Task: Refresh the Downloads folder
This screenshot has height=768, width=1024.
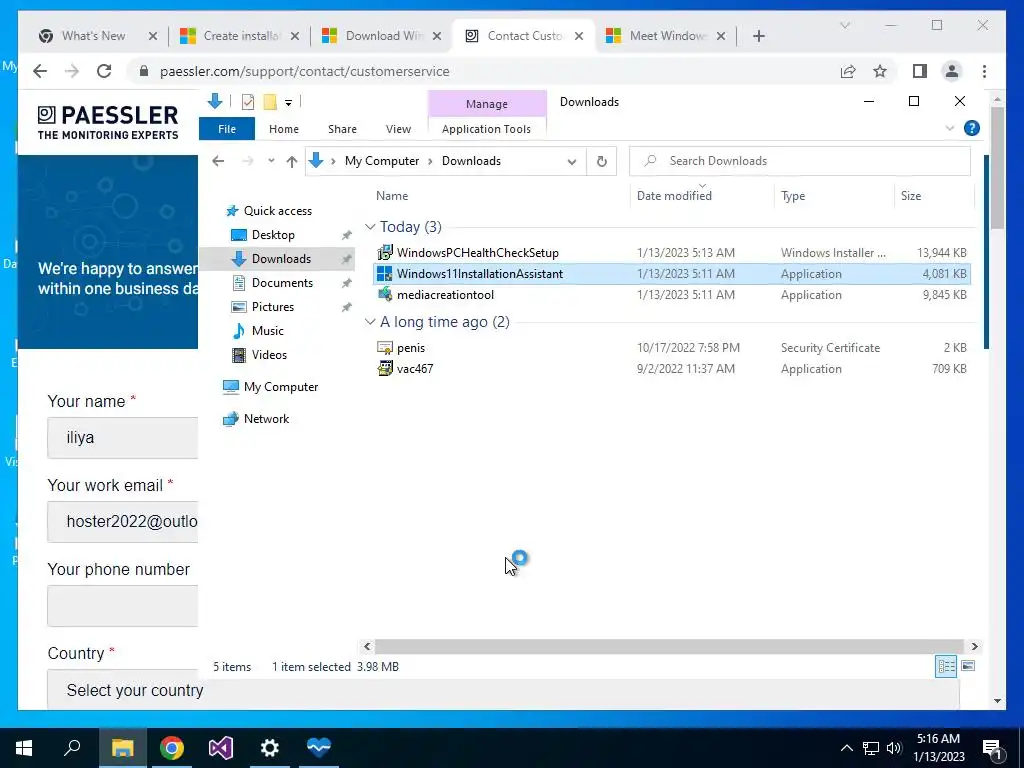Action: [601, 161]
